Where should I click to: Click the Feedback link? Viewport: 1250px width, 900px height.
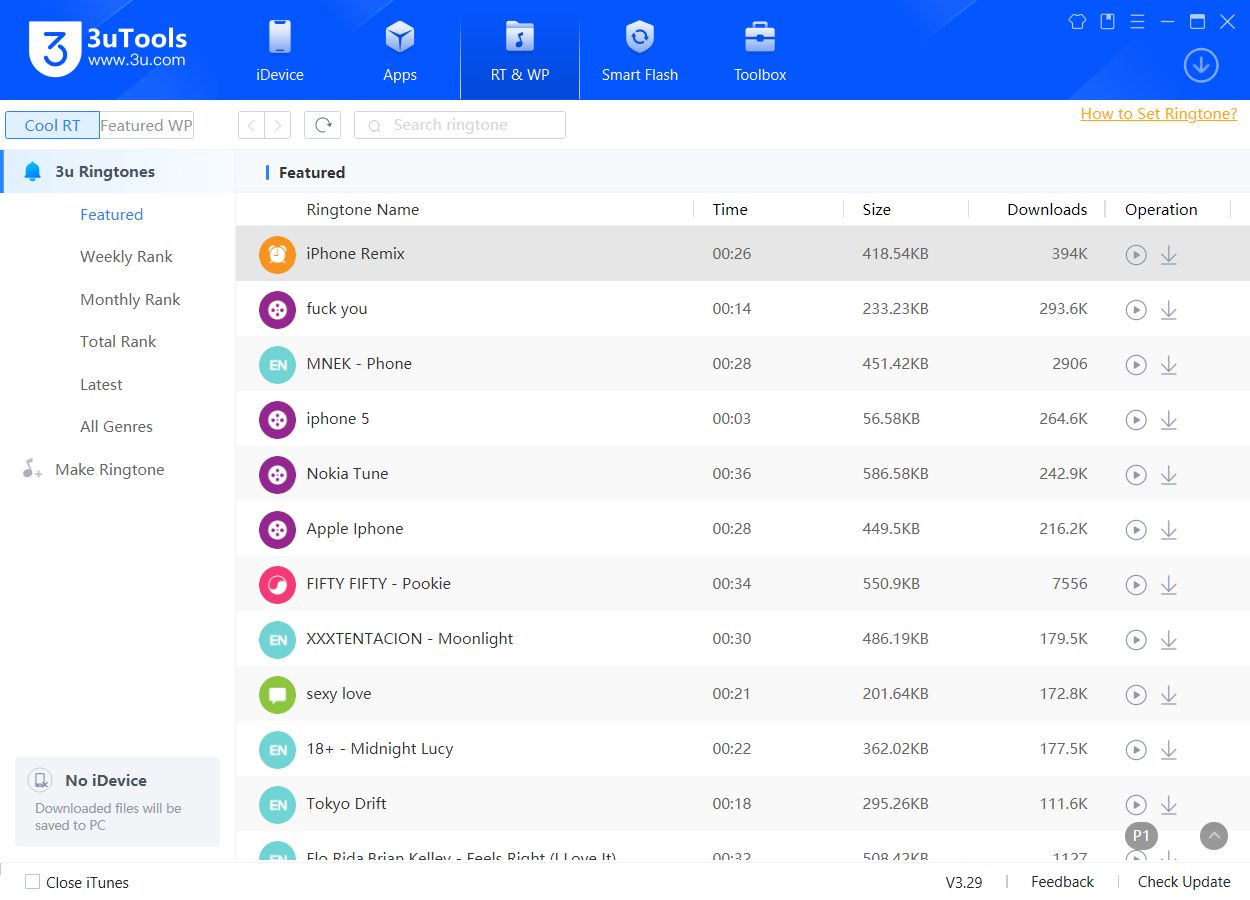click(1062, 882)
